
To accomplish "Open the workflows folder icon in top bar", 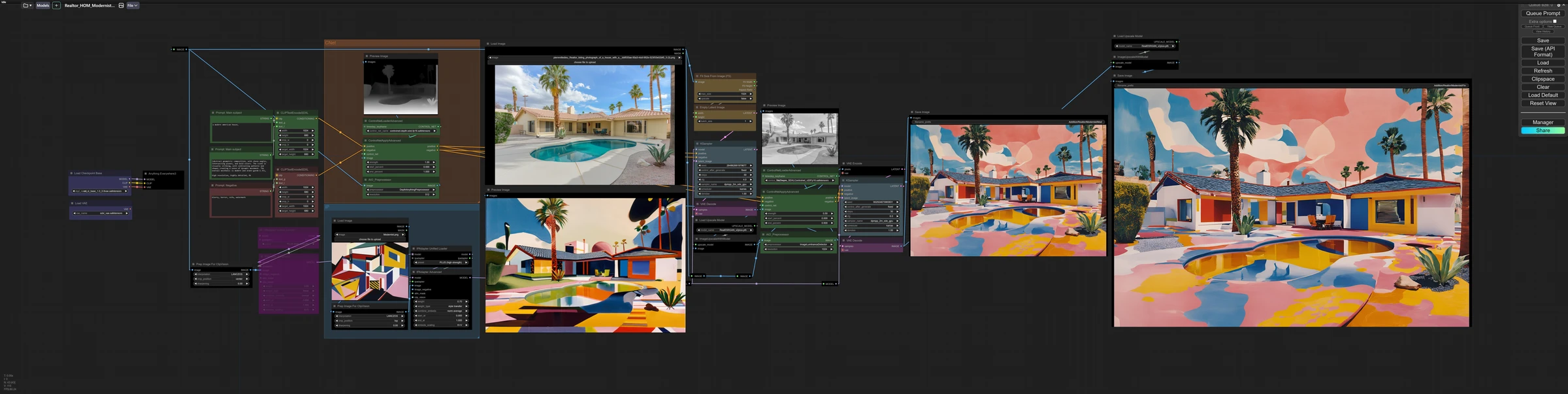I will click(26, 5).
